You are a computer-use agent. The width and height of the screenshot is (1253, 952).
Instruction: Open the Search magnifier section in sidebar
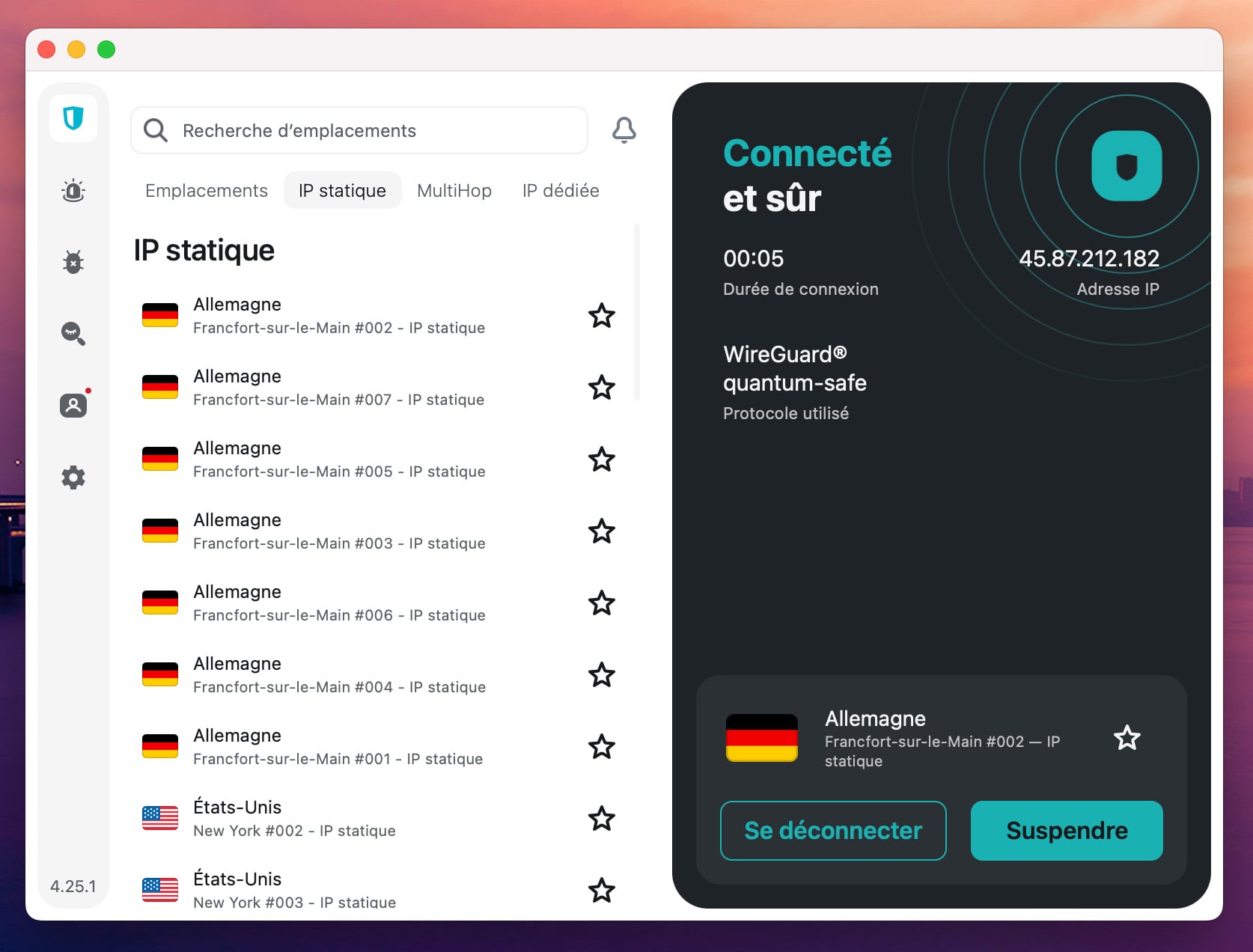click(x=73, y=333)
